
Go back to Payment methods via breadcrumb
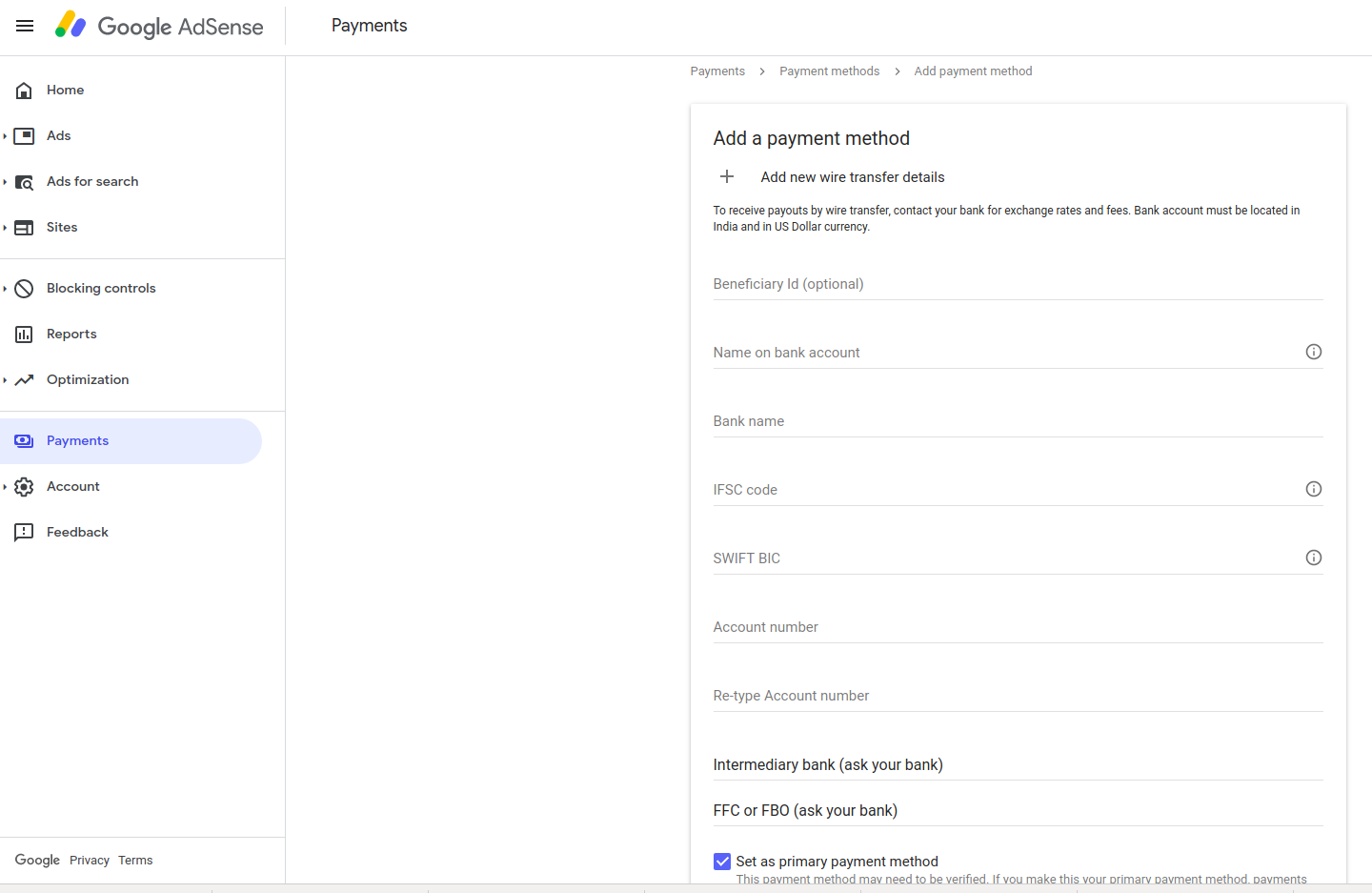tap(829, 71)
